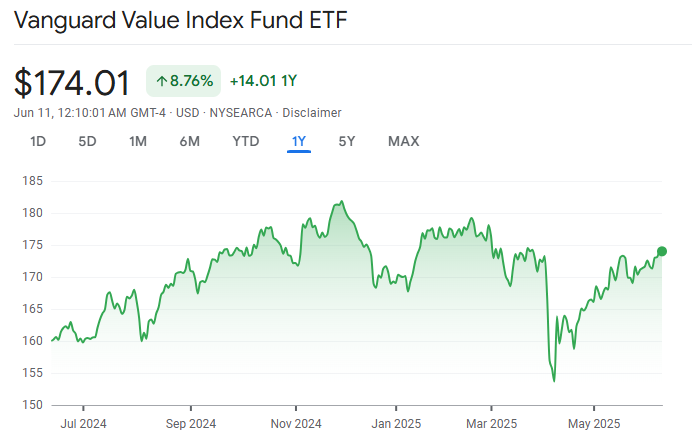Open the 5Y chart view
The height and width of the screenshot is (442, 692).
click(346, 141)
